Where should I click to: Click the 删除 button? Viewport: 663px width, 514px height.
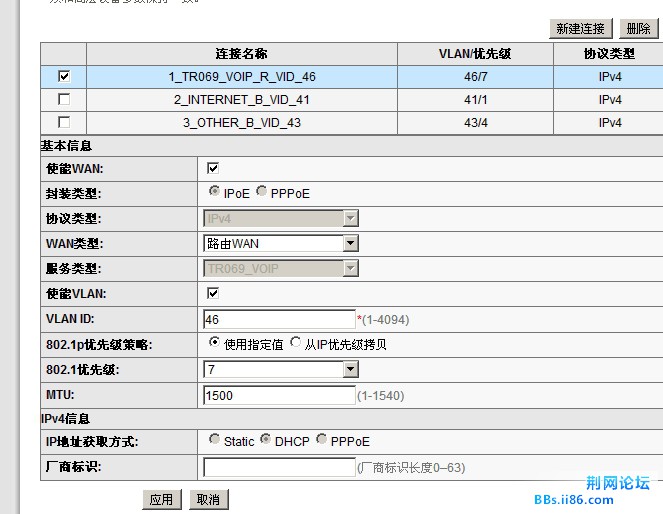pyautogui.click(x=638, y=29)
